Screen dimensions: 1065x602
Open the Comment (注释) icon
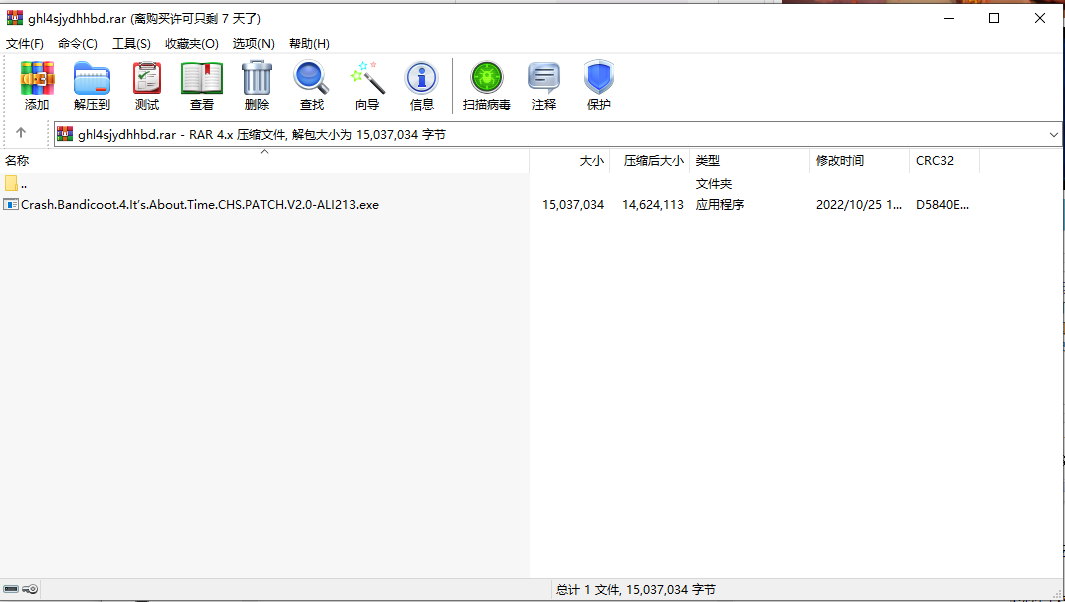pos(544,86)
